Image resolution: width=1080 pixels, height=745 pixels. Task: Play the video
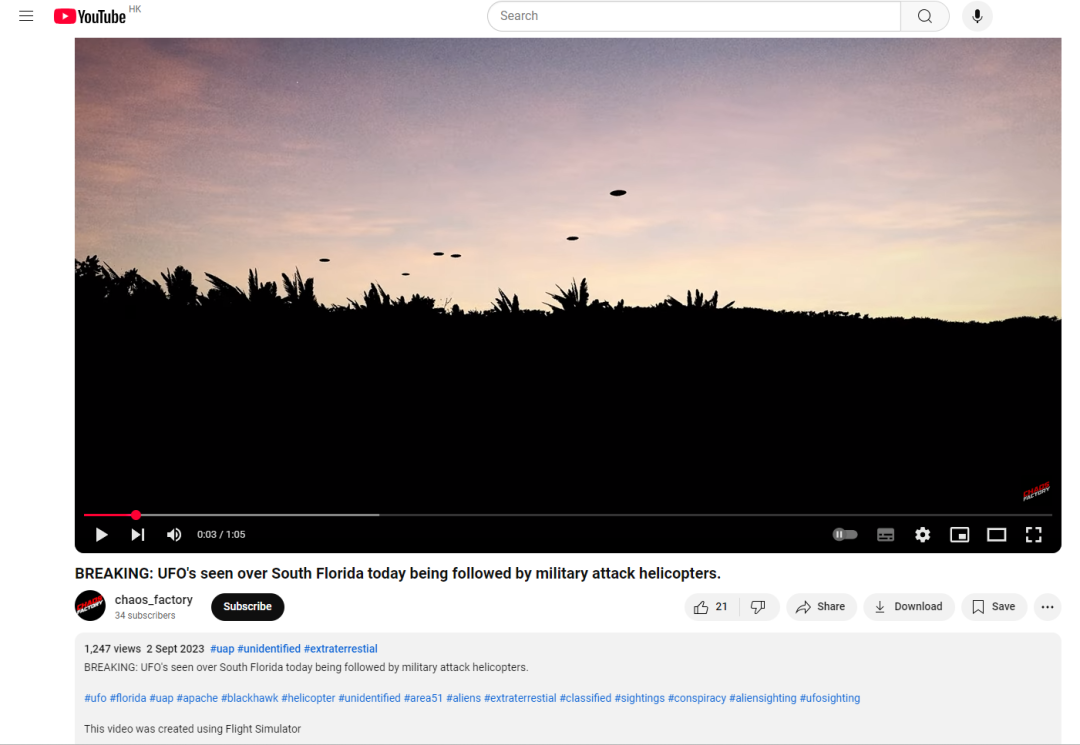click(x=101, y=535)
